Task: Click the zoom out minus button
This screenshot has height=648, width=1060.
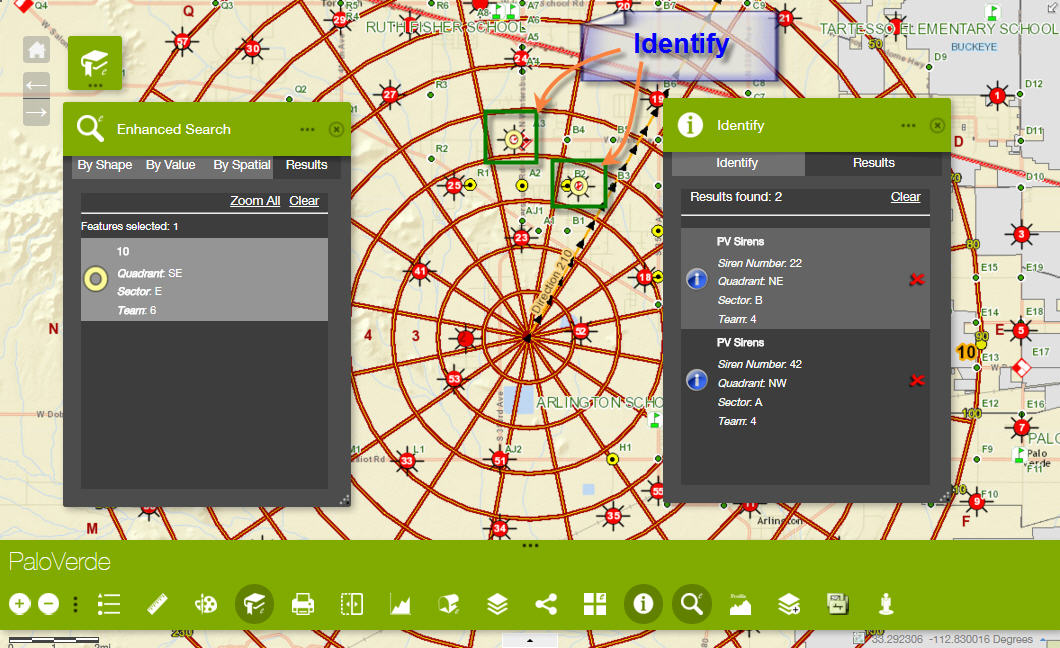Action: [49, 603]
